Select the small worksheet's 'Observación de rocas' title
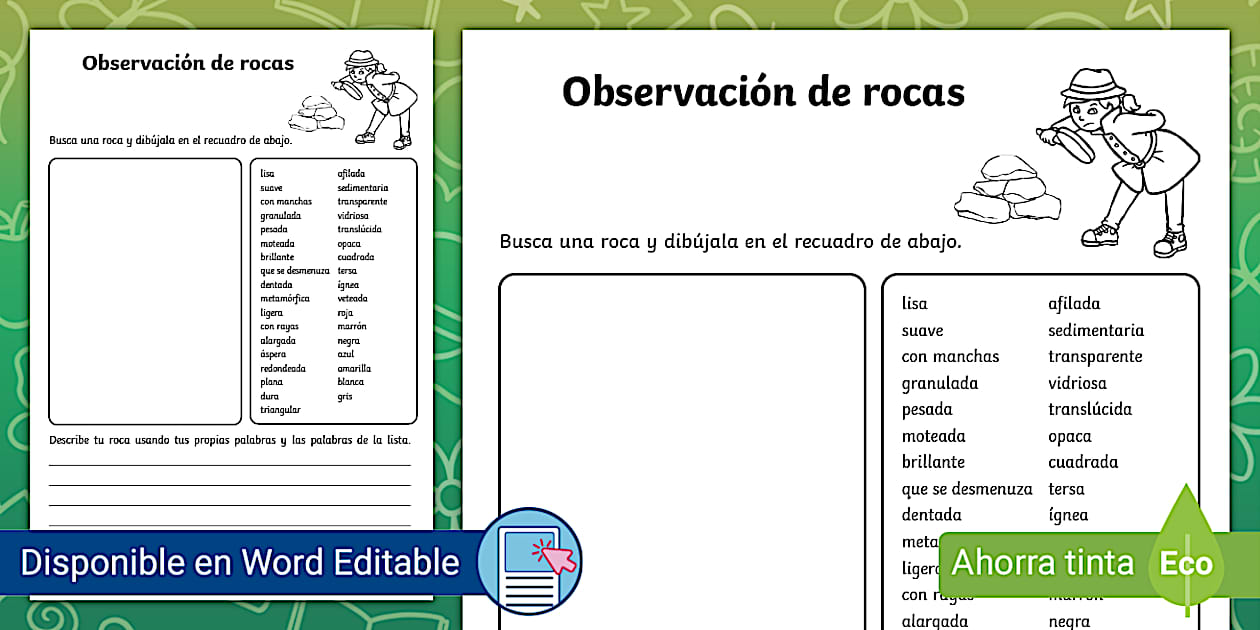 188,63
